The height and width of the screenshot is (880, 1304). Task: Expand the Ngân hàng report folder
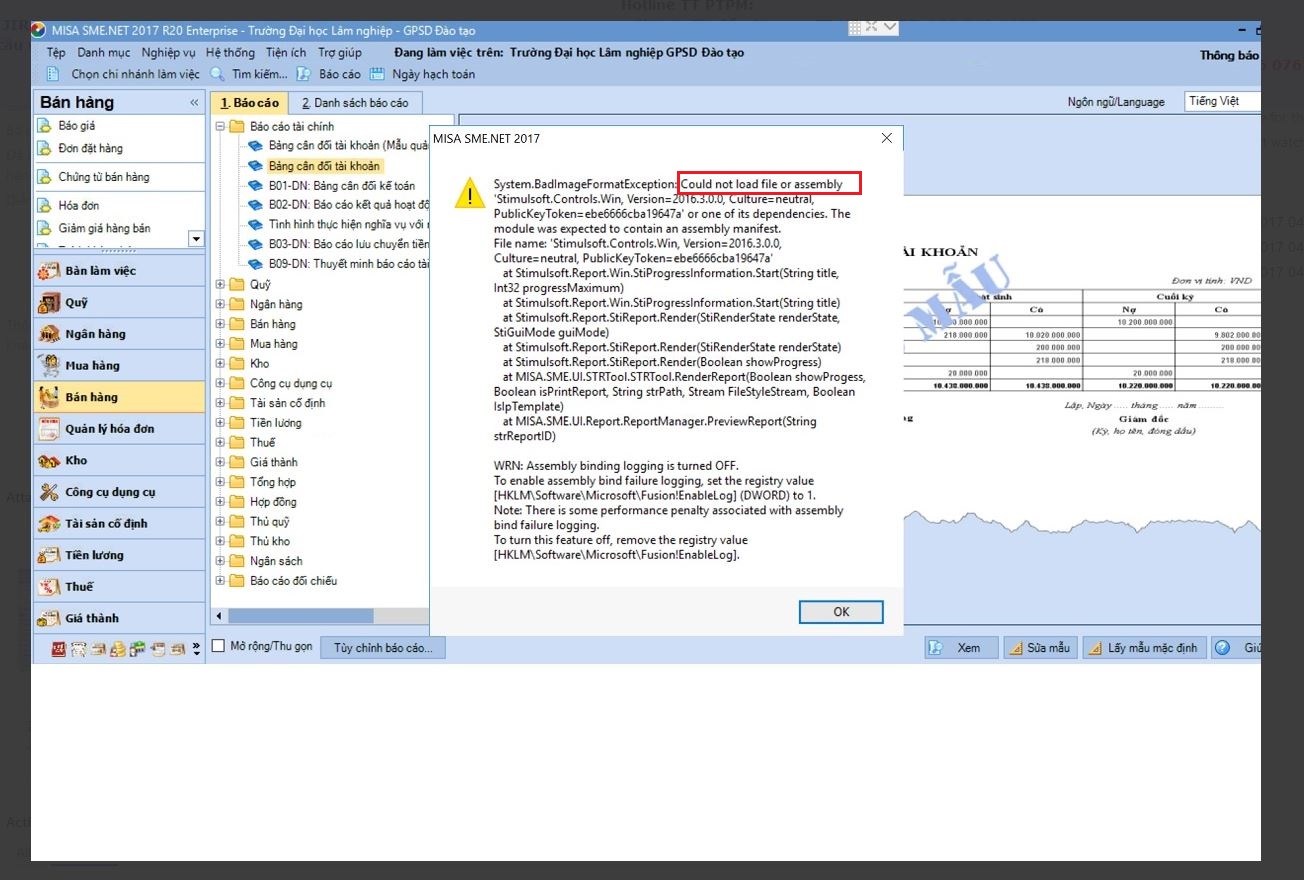[221, 304]
